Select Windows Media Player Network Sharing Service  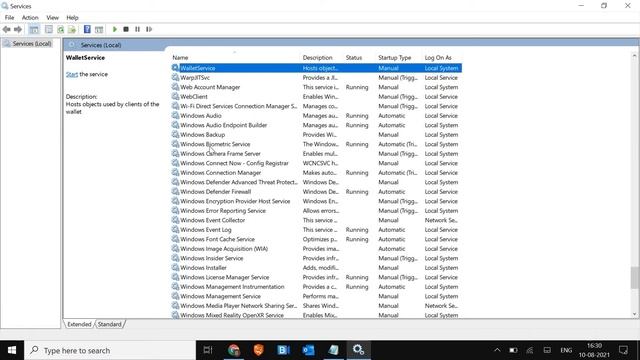[316, 306]
